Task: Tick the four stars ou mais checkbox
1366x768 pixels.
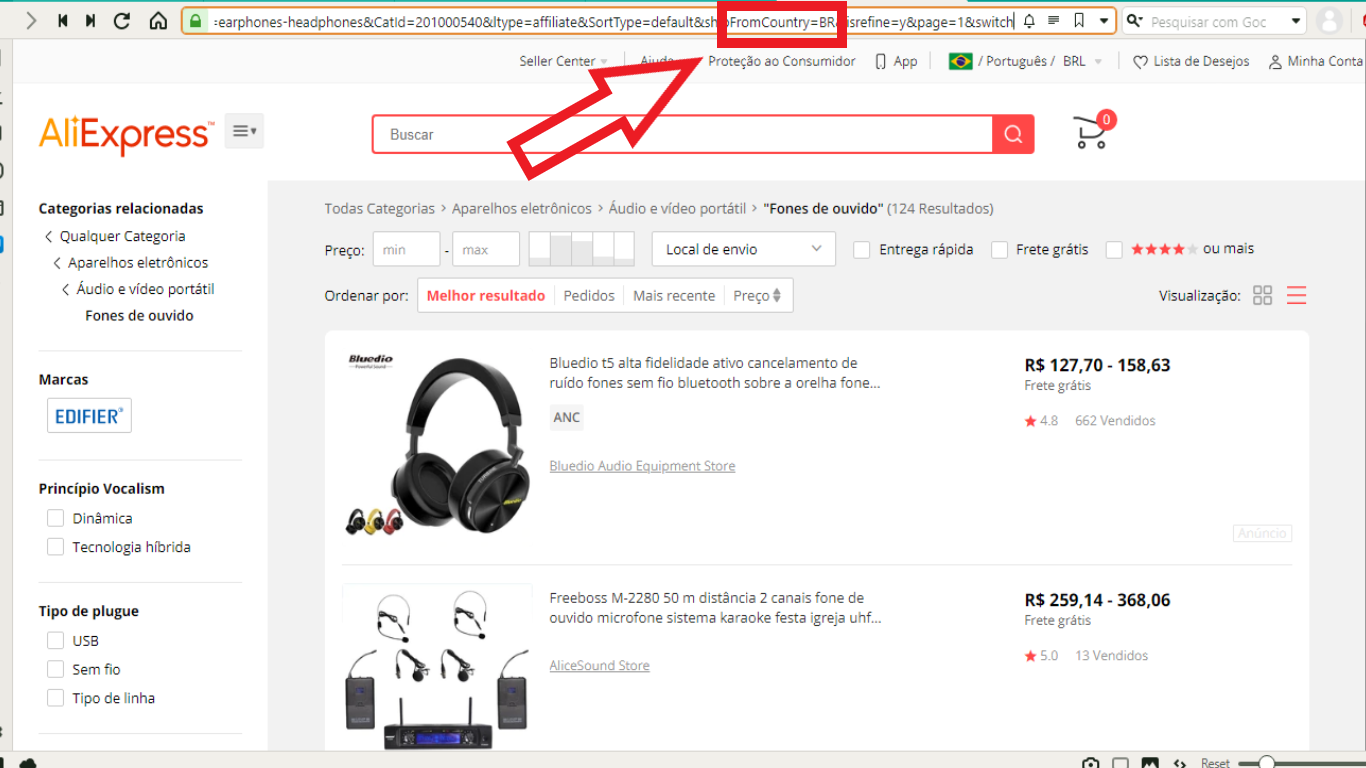Action: point(1114,250)
